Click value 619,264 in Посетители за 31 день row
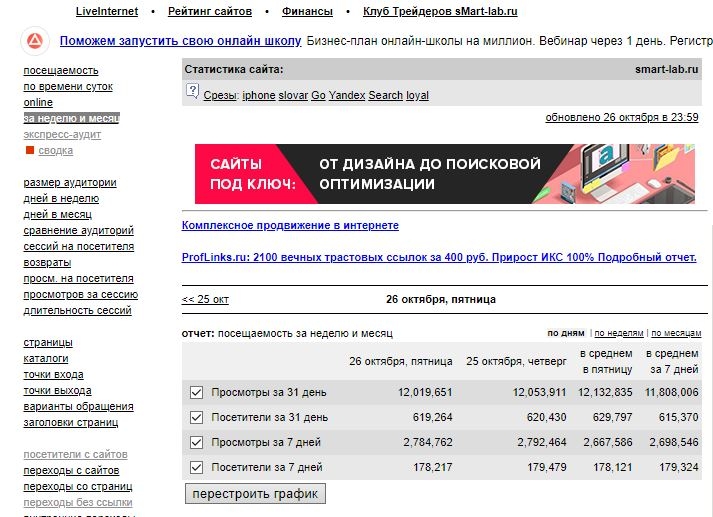 (x=432, y=417)
